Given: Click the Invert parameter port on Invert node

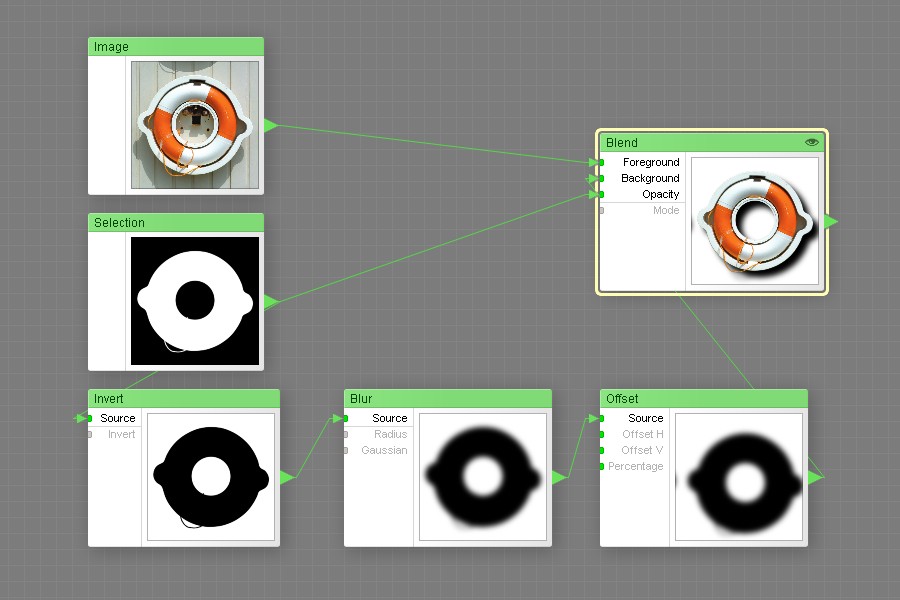Looking at the screenshot, I should click(90, 435).
